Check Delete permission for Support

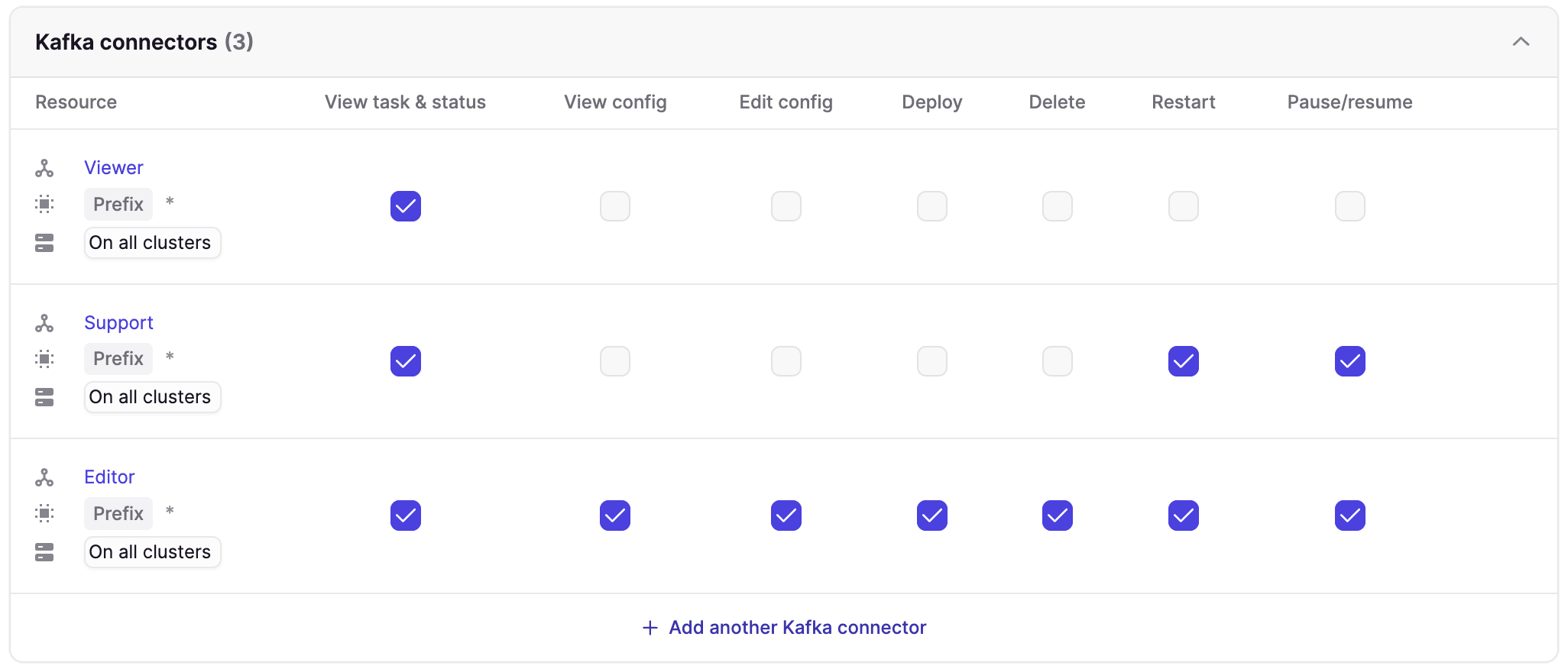point(1058,361)
